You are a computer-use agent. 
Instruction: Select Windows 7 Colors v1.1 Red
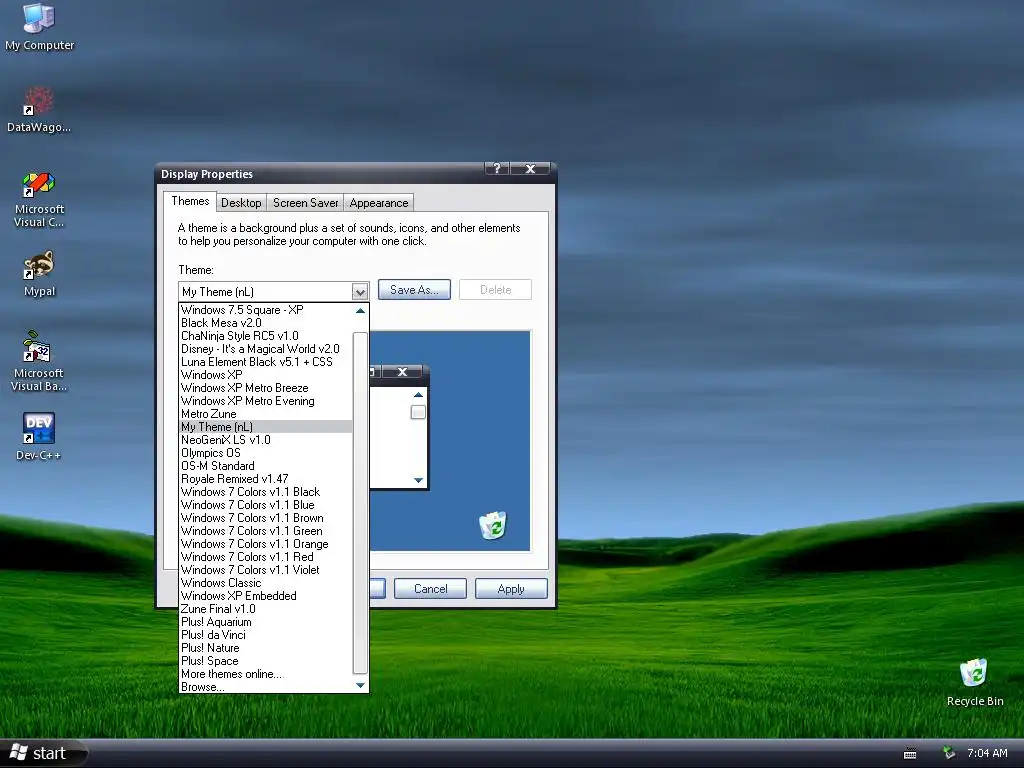pyautogui.click(x=266, y=557)
